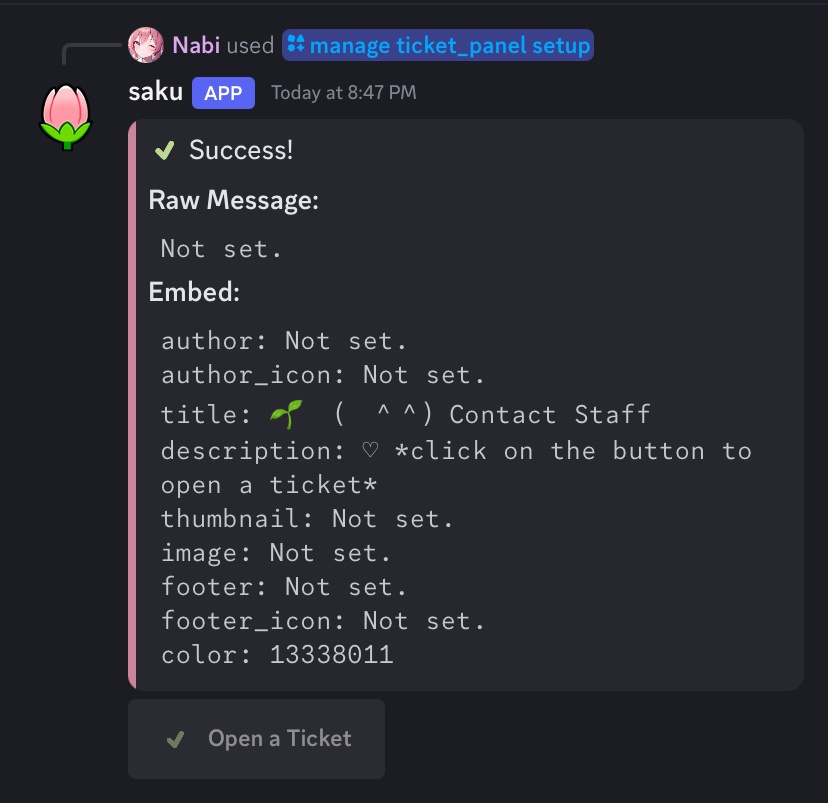This screenshot has height=803, width=828.
Task: Open the Nabi username profile
Action: click(196, 45)
